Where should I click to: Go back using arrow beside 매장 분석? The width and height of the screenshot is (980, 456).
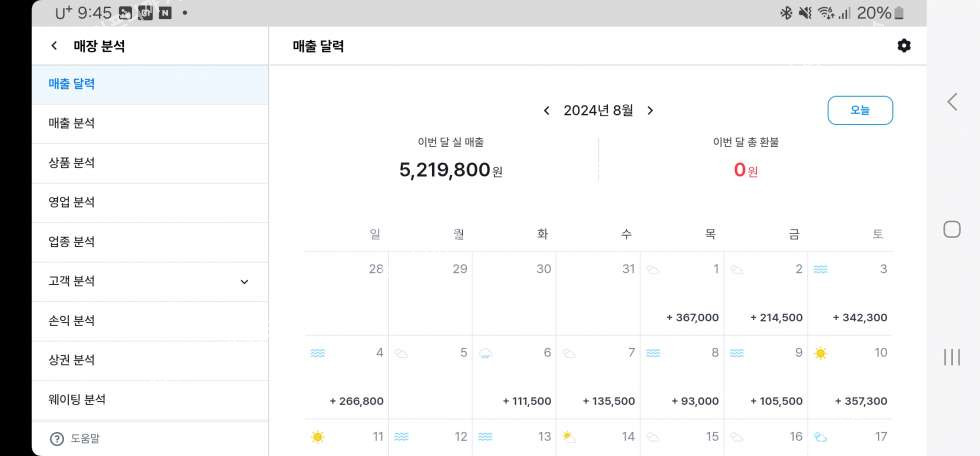54,46
